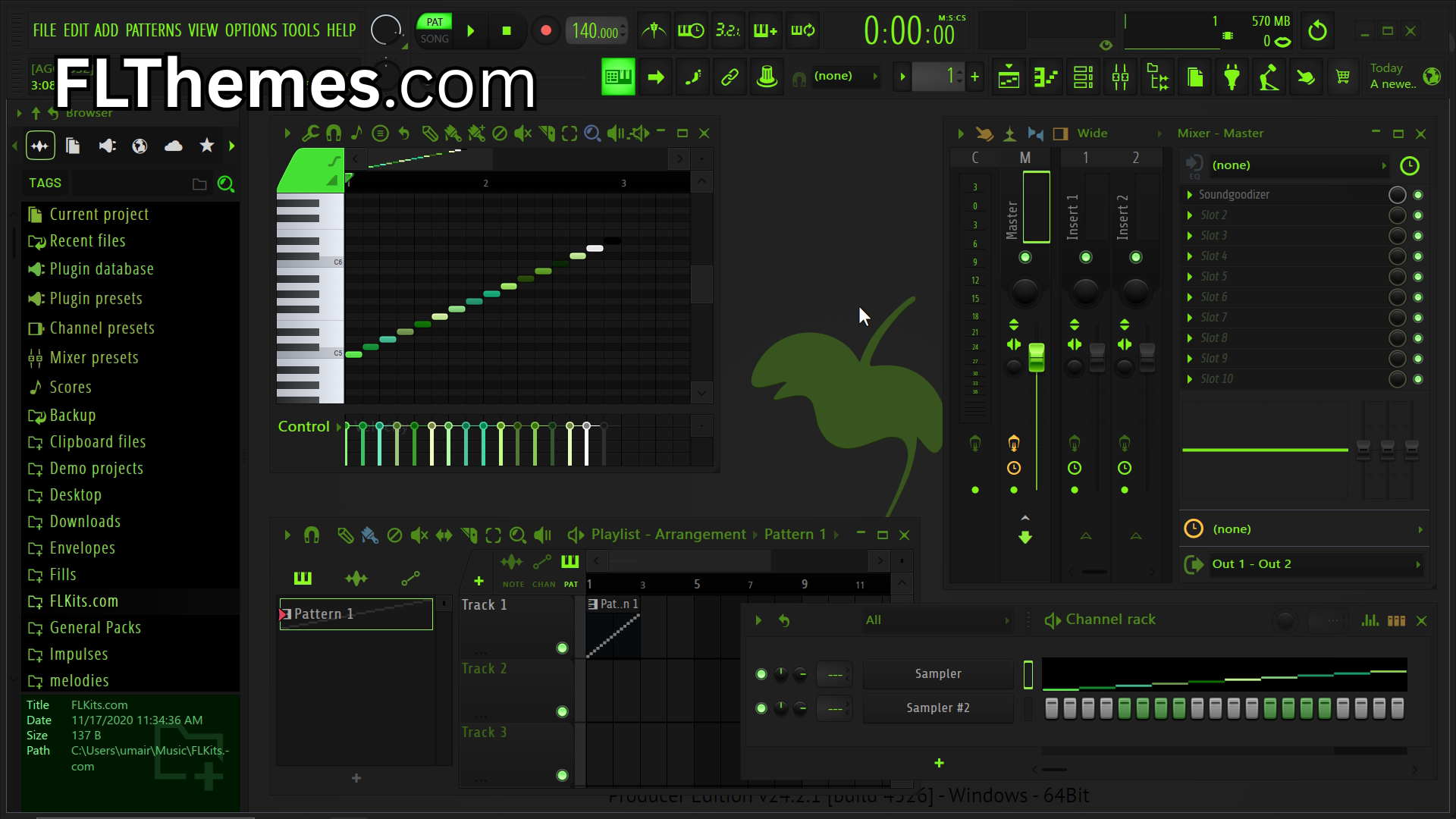Open the PATTERNS menu
This screenshot has width=1456, height=819.
(x=153, y=30)
